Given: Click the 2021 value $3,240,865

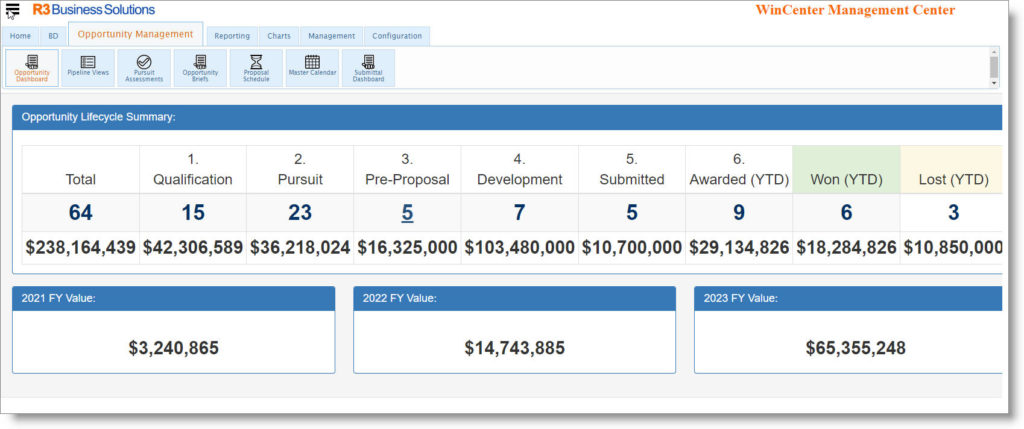Looking at the screenshot, I should [x=174, y=348].
